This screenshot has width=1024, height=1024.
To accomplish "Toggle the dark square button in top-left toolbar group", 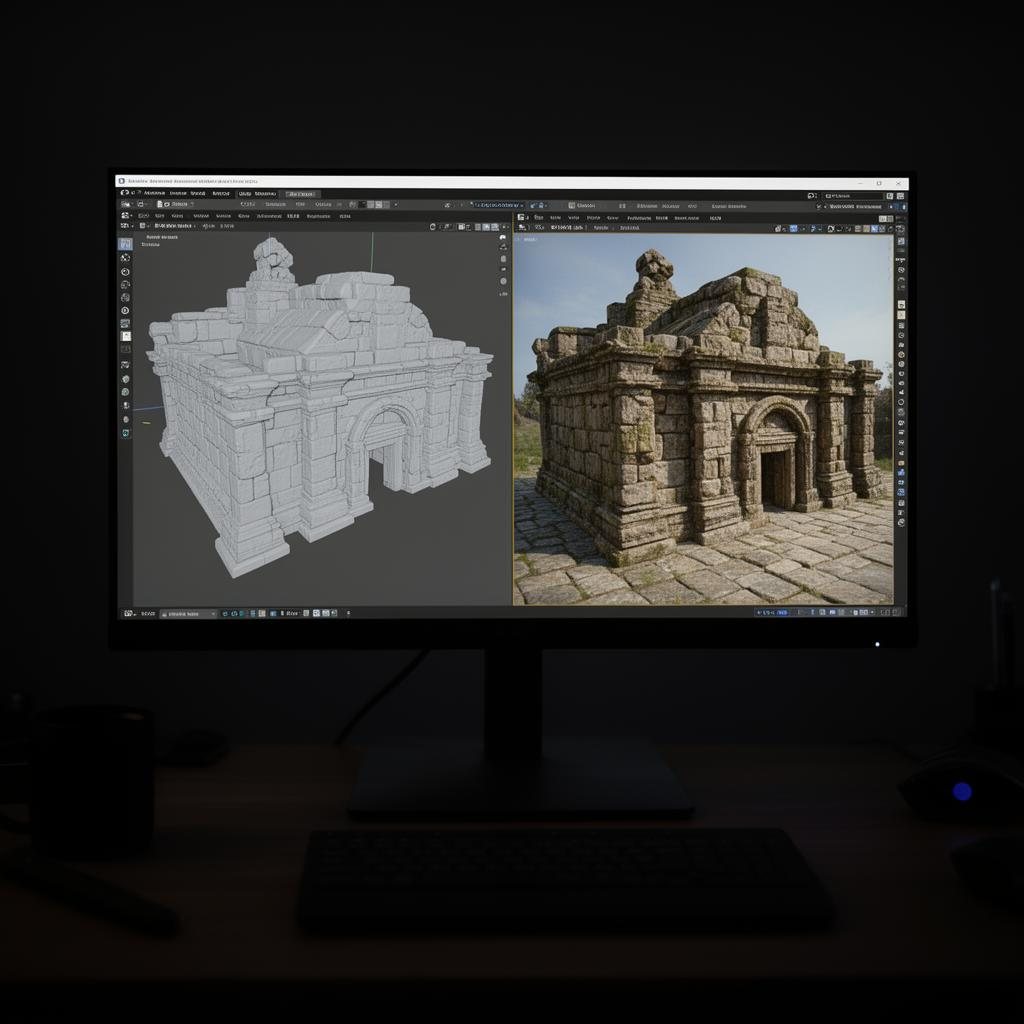I will pyautogui.click(x=362, y=204).
